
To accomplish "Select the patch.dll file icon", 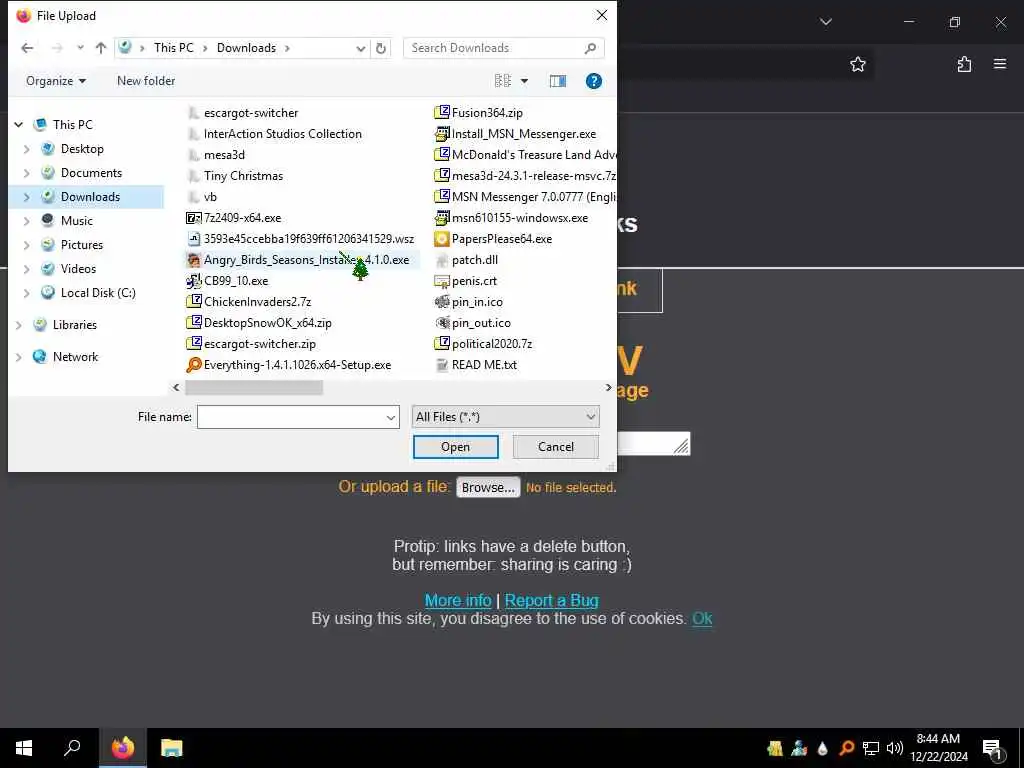I will pyautogui.click(x=442, y=260).
